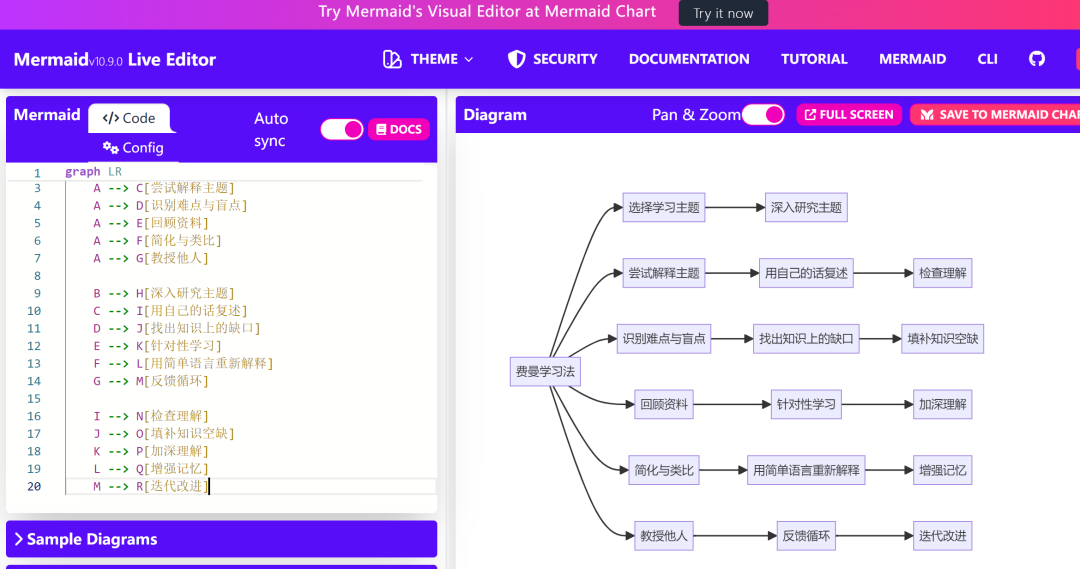
Task: Click the theme palette icon
Action: (x=392, y=59)
